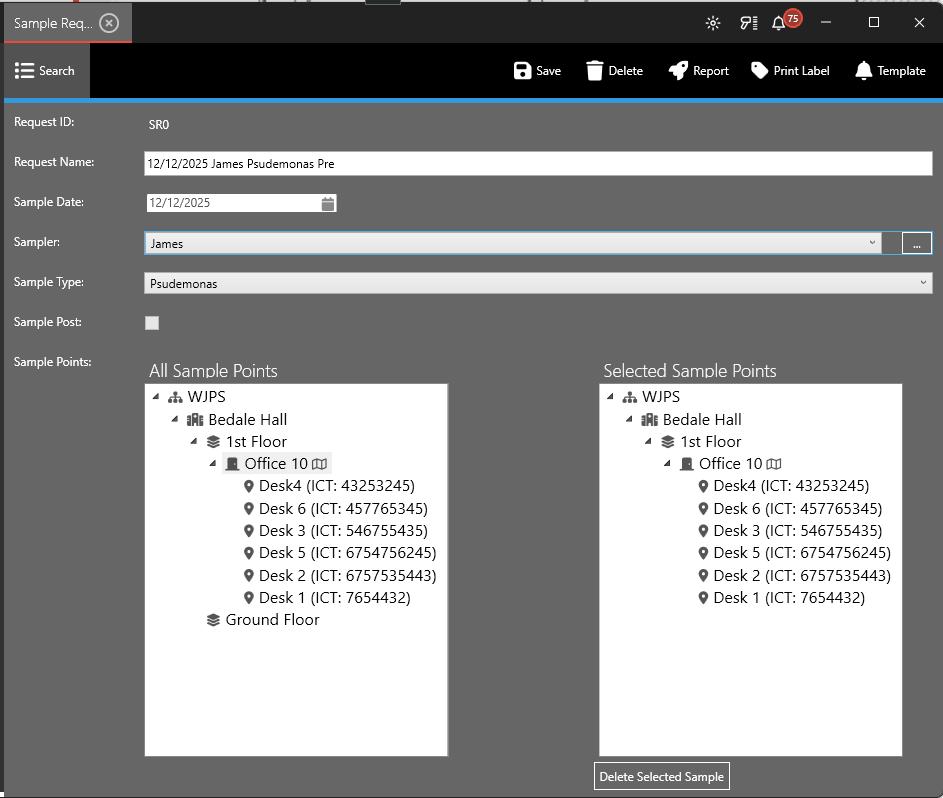Close the Sample Request tab
The height and width of the screenshot is (798, 943).
pos(110,23)
